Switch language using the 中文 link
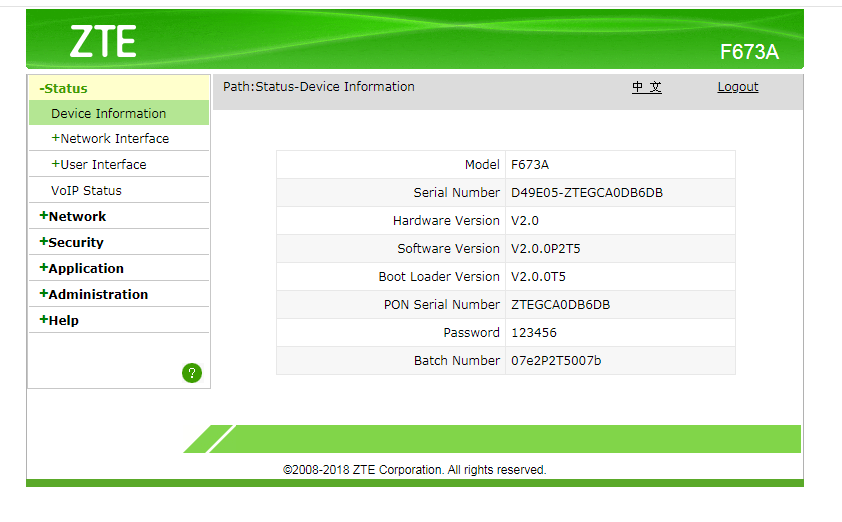The width and height of the screenshot is (842, 522). [647, 87]
